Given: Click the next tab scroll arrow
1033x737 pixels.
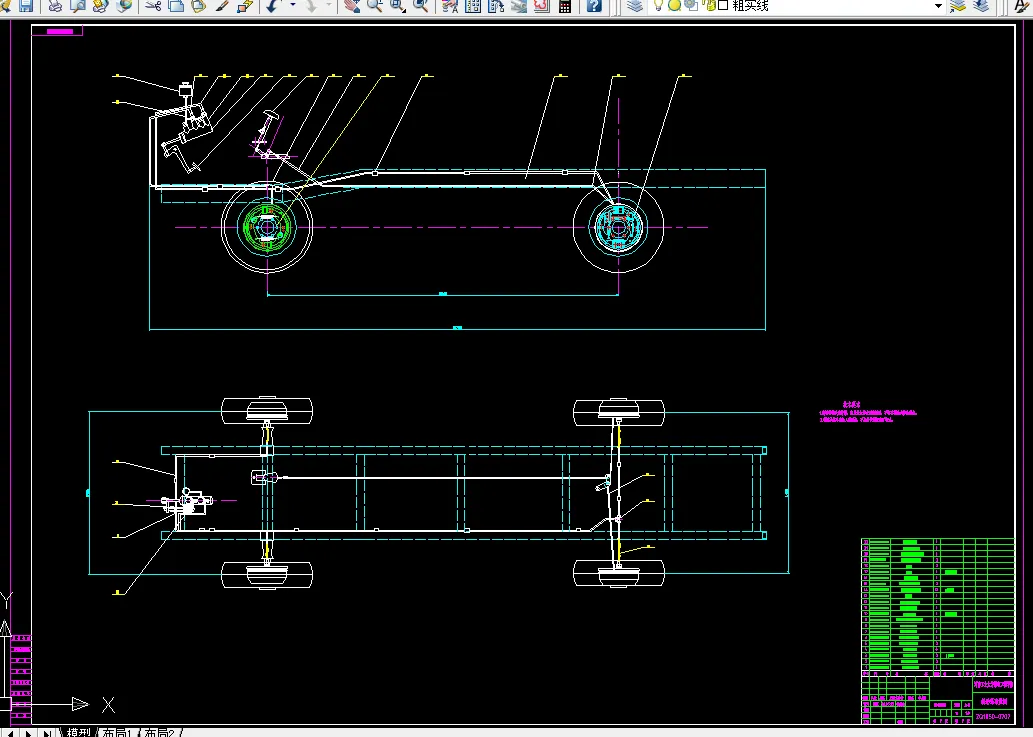Looking at the screenshot, I should pyautogui.click(x=28, y=733).
